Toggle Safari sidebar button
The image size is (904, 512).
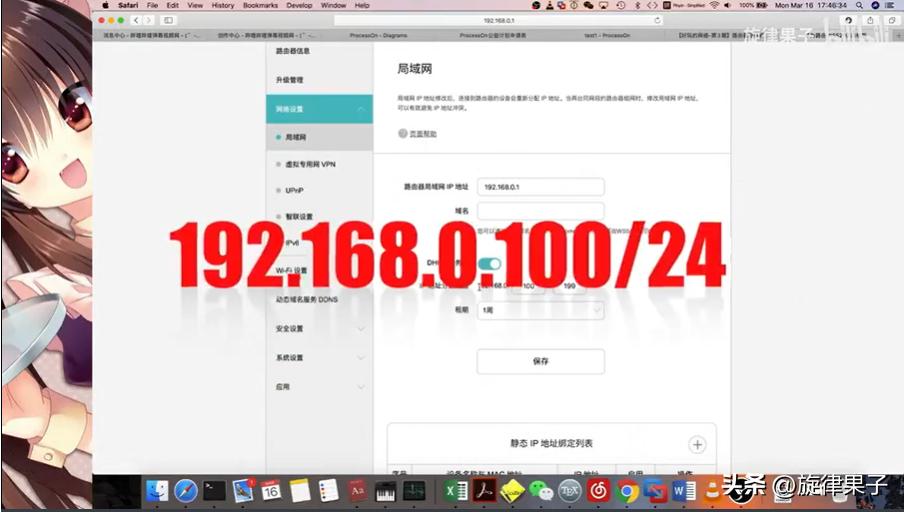[168, 20]
